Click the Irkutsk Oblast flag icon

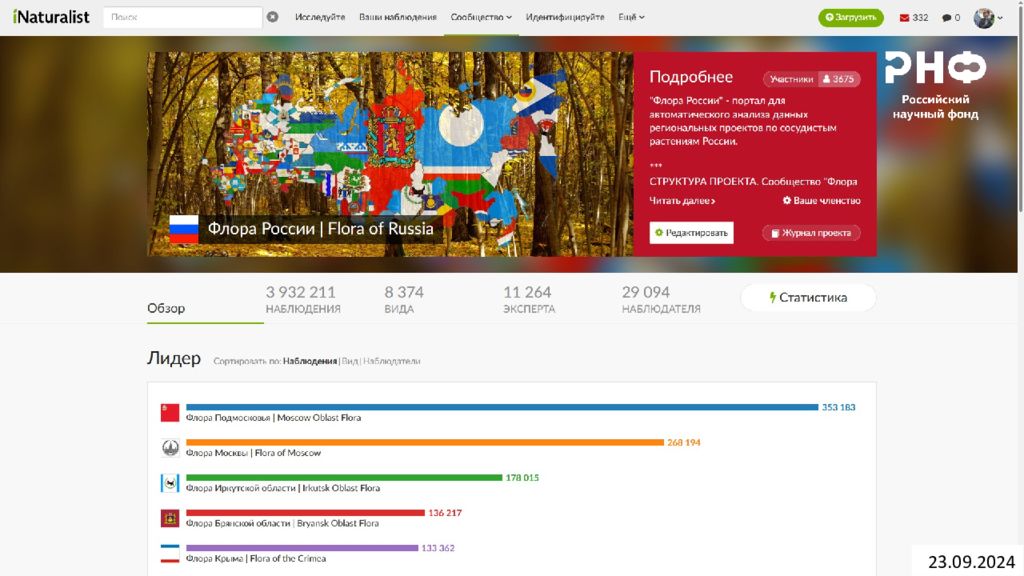(x=170, y=483)
